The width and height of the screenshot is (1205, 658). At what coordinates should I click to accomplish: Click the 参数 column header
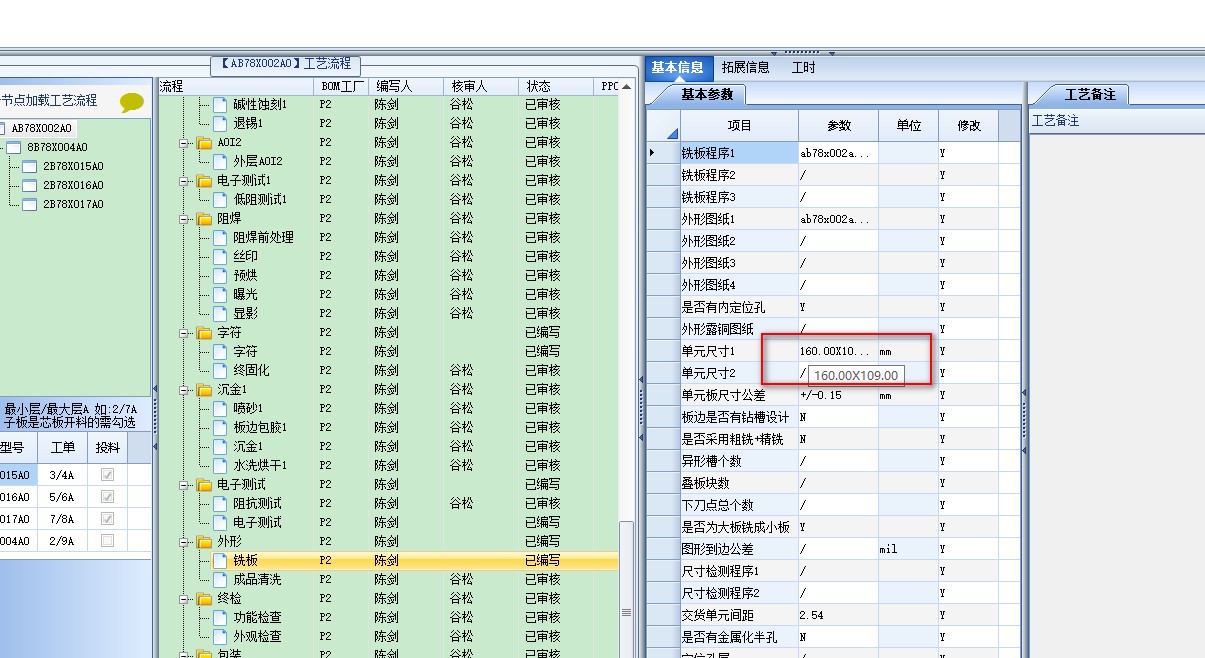coord(838,126)
